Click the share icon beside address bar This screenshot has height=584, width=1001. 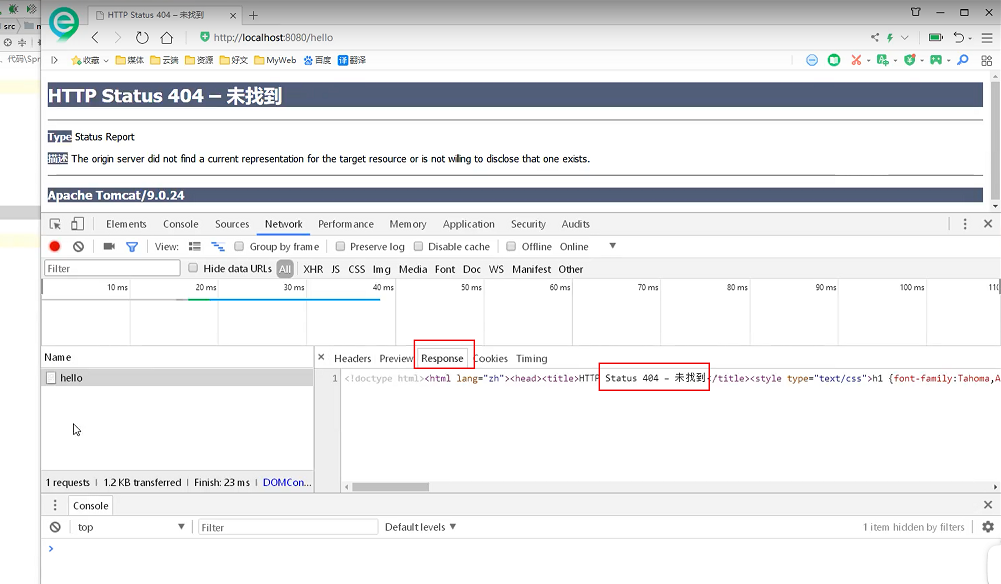click(x=875, y=37)
